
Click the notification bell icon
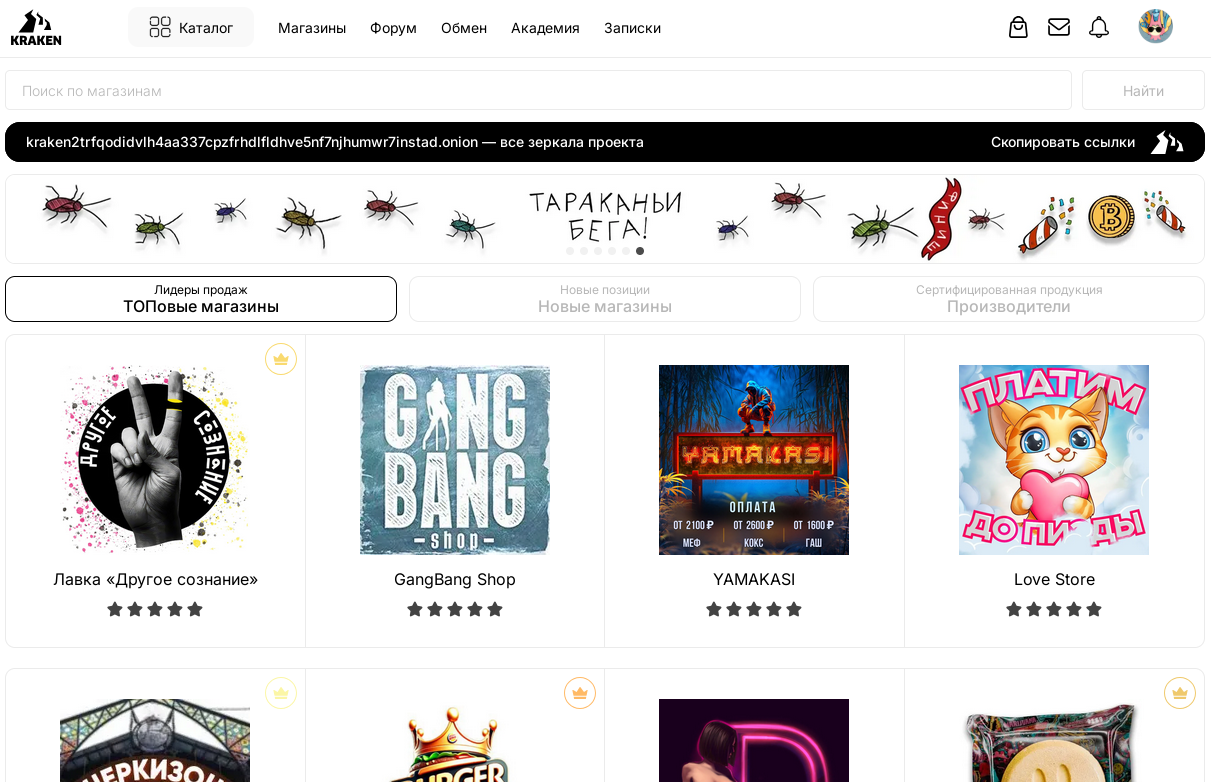point(1099,27)
